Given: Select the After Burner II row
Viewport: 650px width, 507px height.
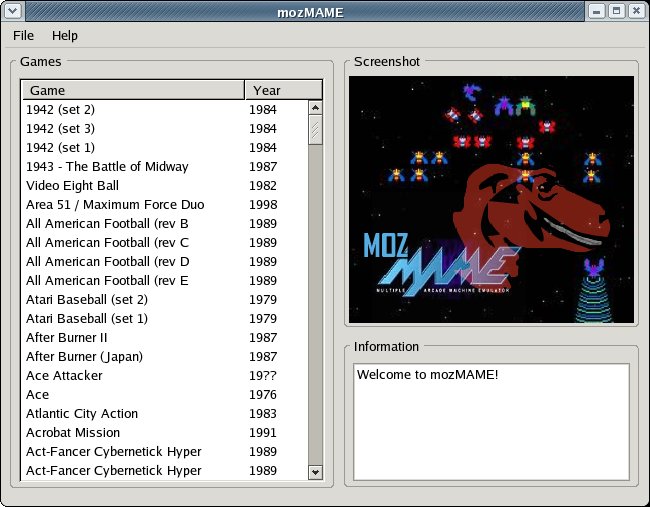Looking at the screenshot, I should pos(165,337).
